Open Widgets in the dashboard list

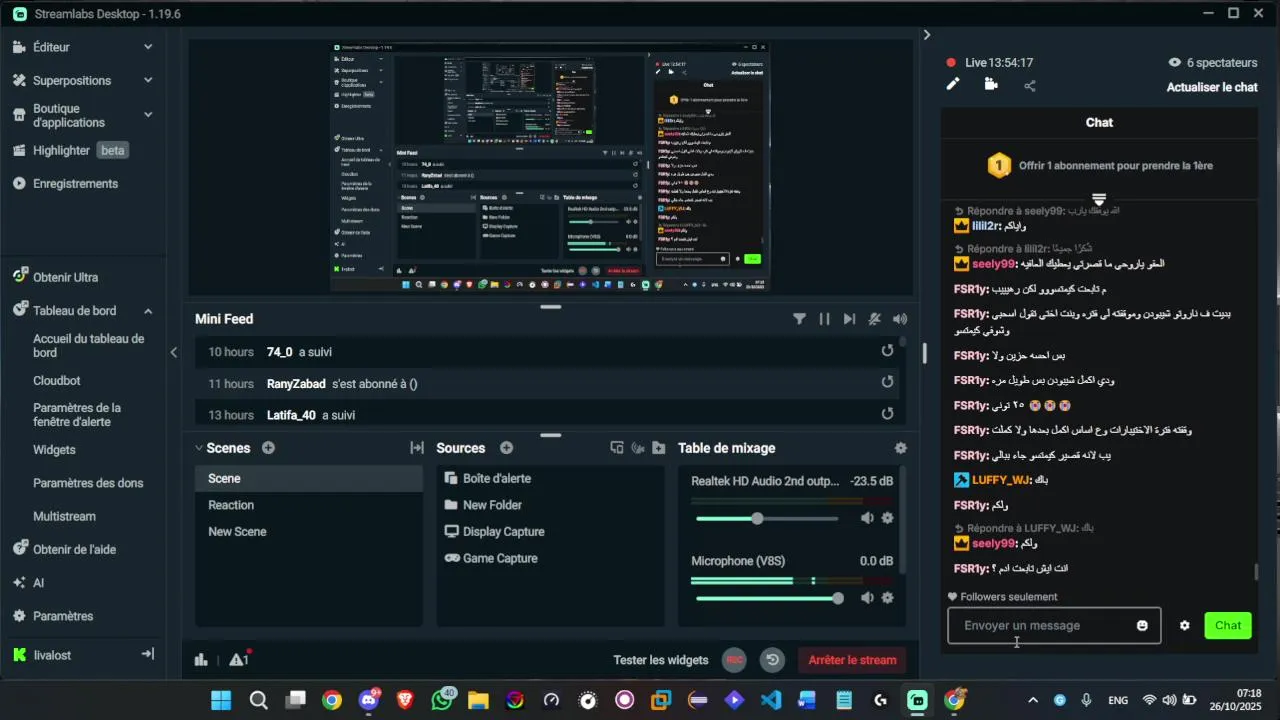click(x=54, y=450)
